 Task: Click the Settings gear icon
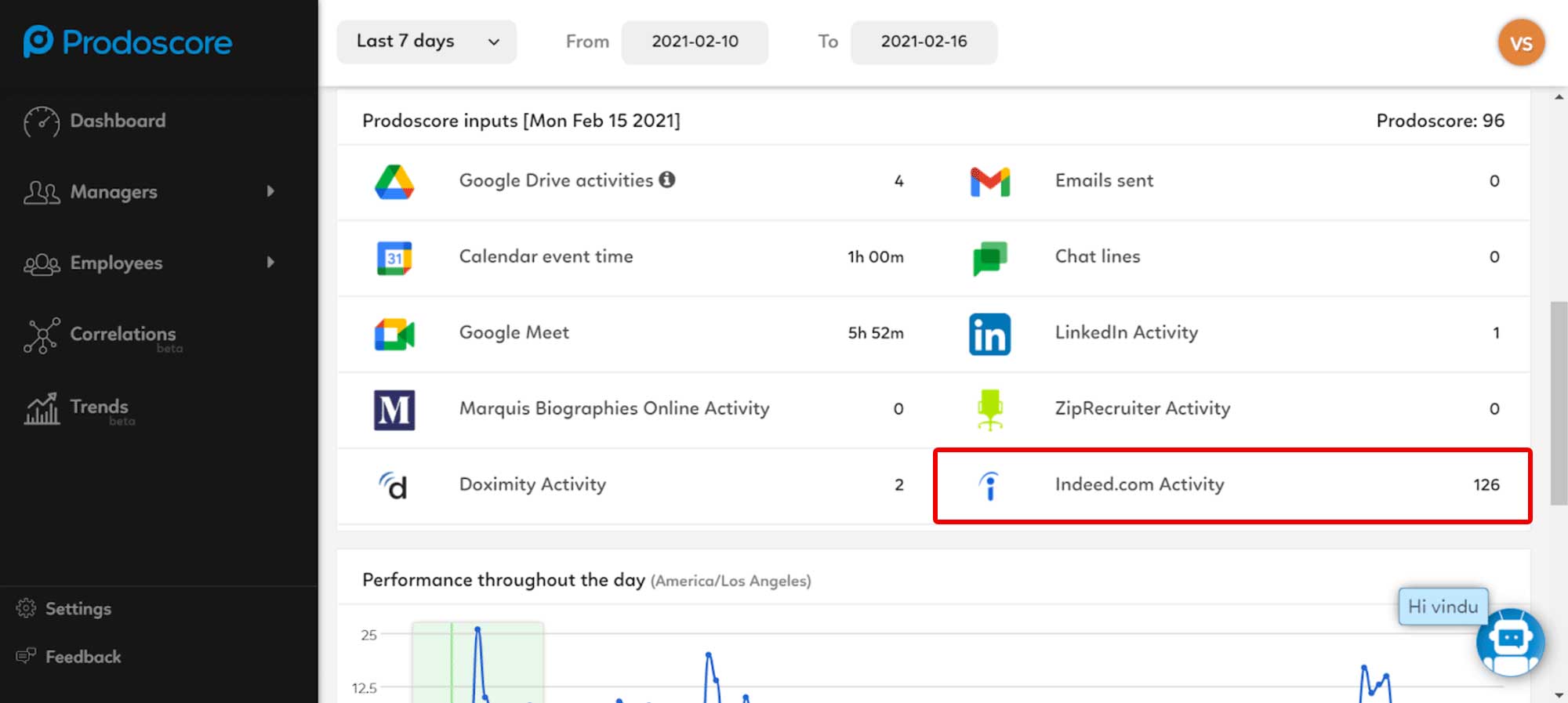[26, 608]
